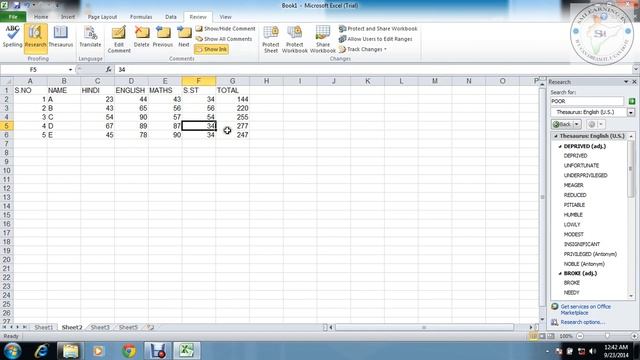Image resolution: width=640 pixels, height=360 pixels.
Task: Select Protect and Share Workbook
Action: 378,29
